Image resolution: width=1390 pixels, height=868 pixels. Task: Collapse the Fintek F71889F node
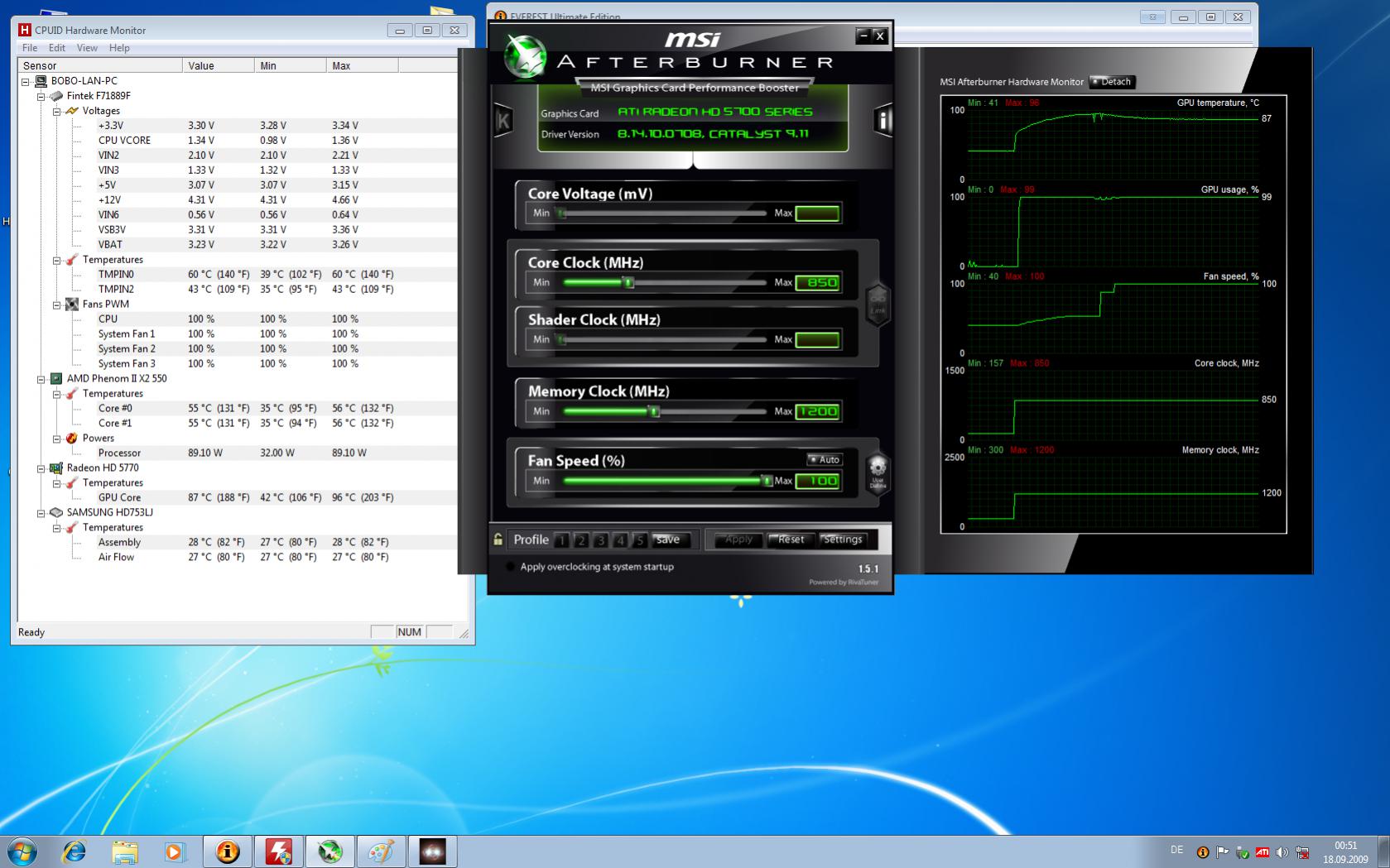[41, 96]
